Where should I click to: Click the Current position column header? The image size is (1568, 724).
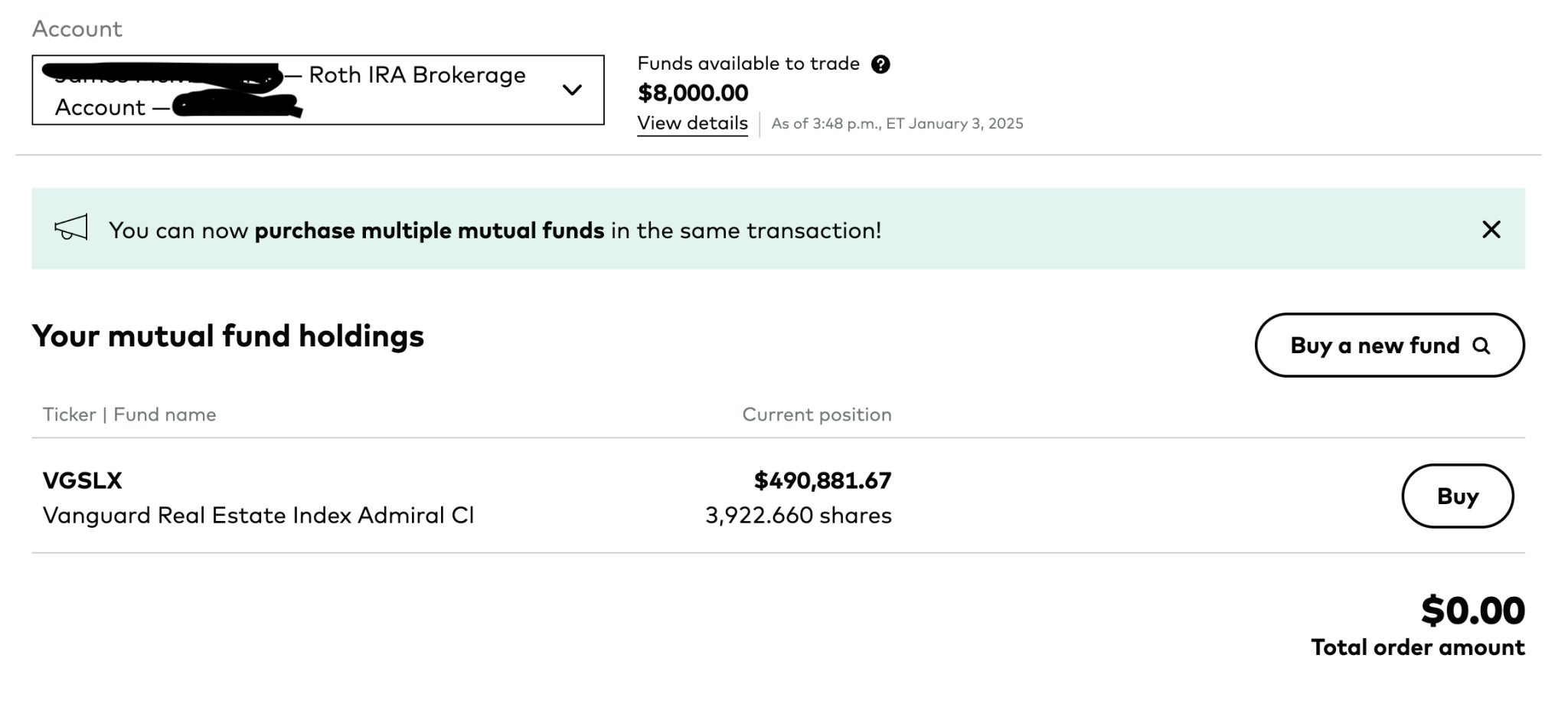tap(816, 414)
